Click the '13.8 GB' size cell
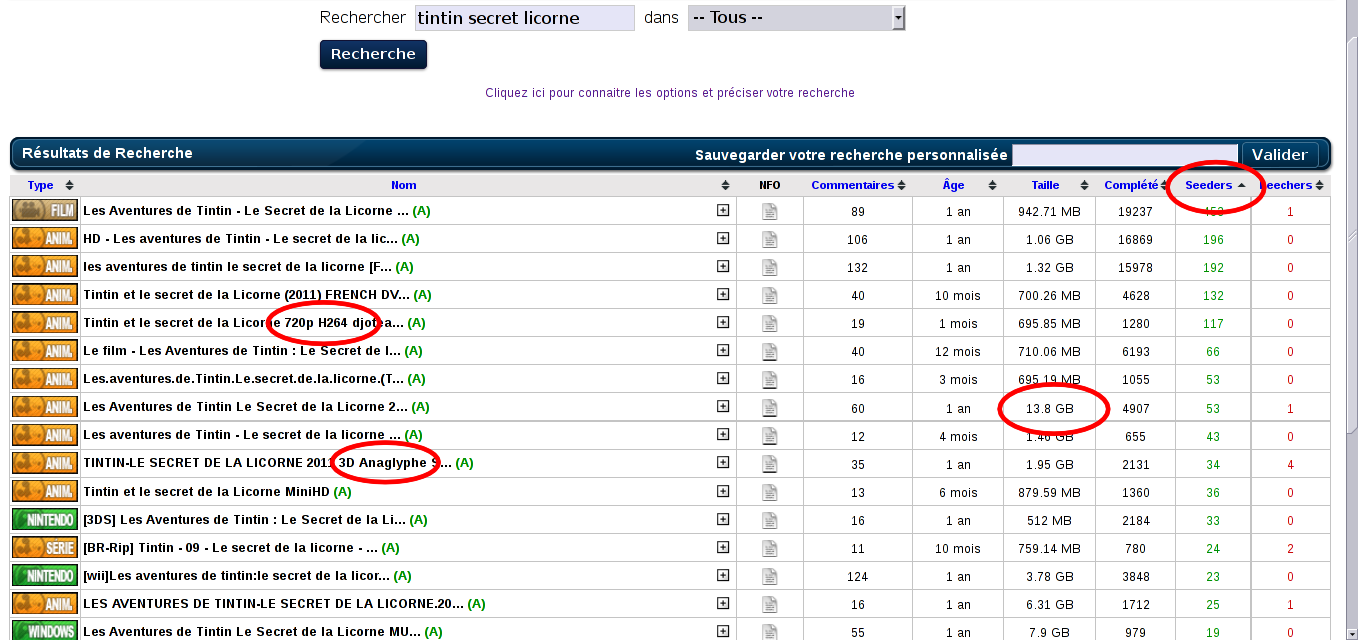 [1049, 408]
